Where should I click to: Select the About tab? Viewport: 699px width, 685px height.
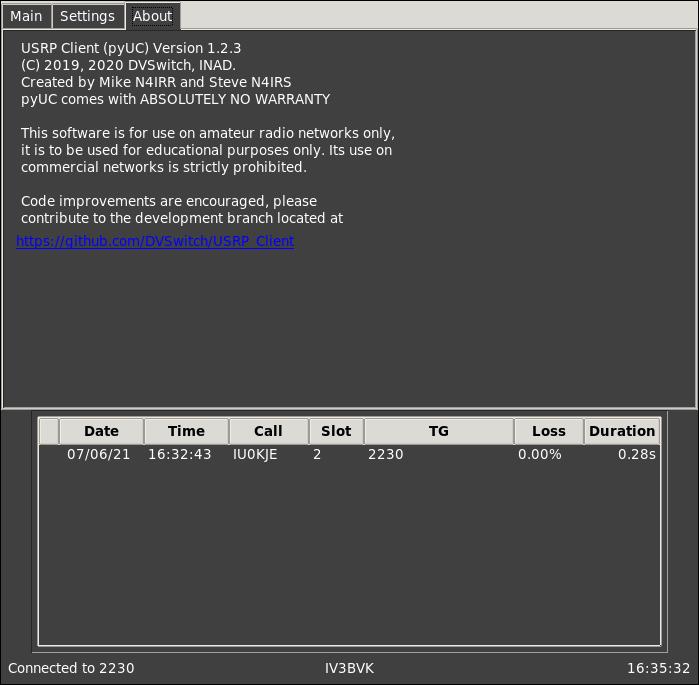click(152, 16)
